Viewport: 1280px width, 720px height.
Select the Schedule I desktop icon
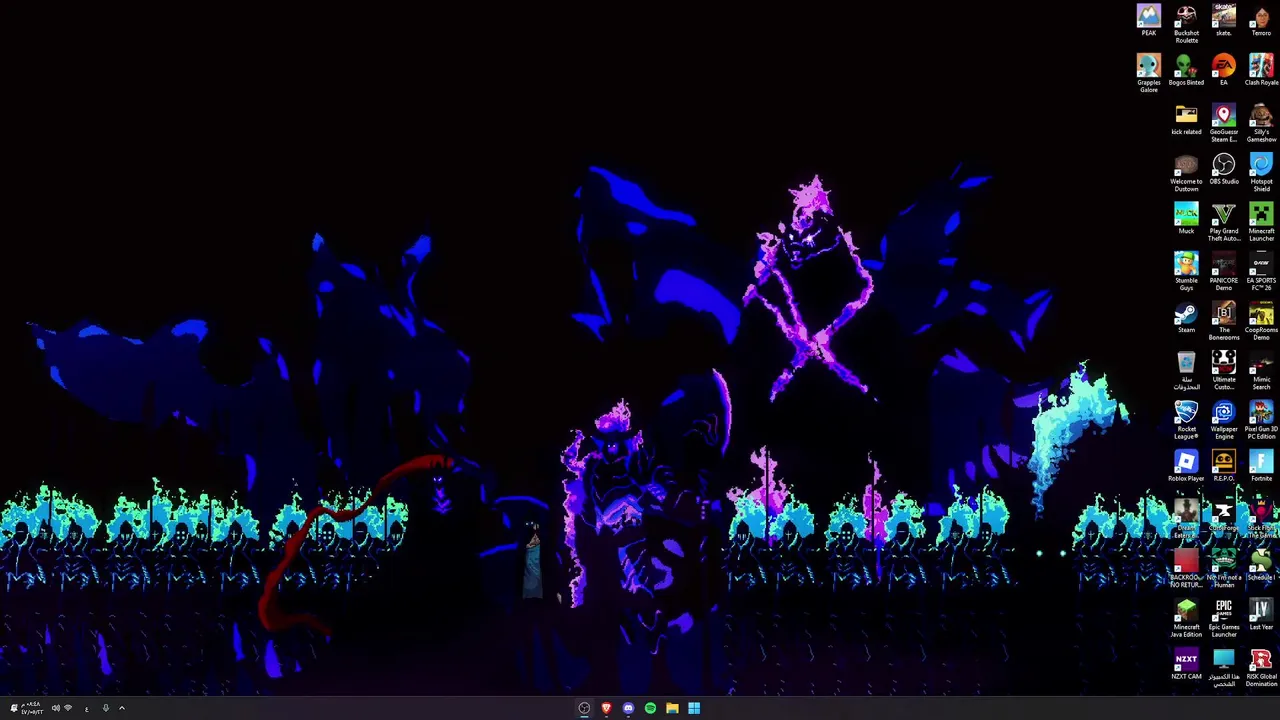1261,565
